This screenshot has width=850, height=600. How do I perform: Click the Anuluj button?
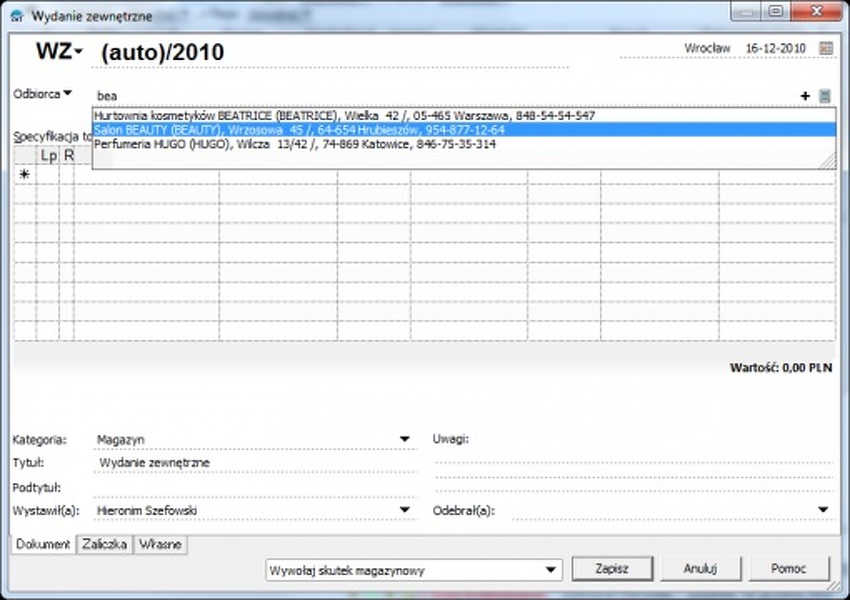pos(700,568)
